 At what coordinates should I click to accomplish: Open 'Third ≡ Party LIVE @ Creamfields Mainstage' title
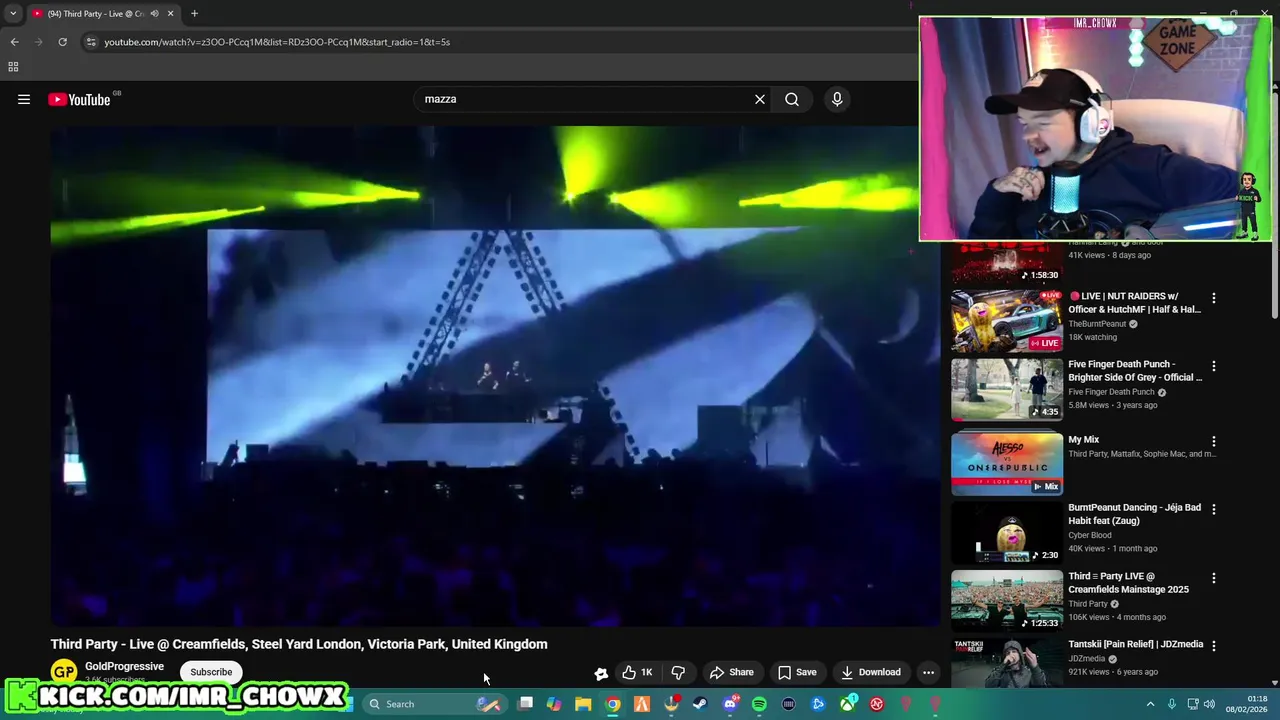[x=1128, y=583]
